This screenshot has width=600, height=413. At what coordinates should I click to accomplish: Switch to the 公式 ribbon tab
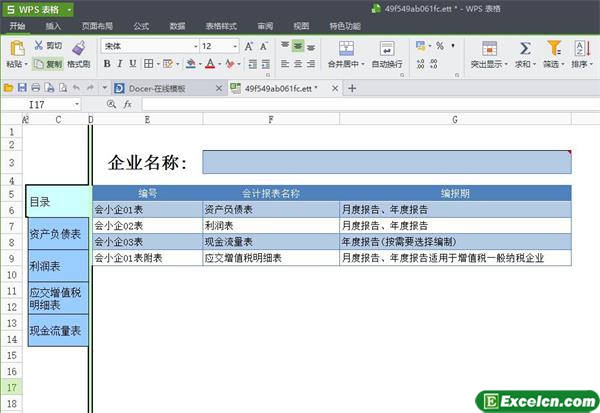click(x=141, y=26)
